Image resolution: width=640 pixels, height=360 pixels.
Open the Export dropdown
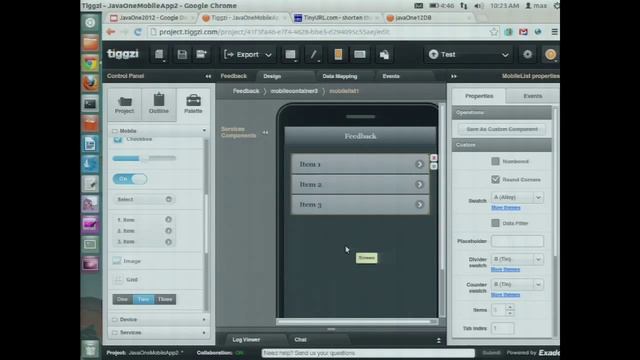(x=248, y=54)
